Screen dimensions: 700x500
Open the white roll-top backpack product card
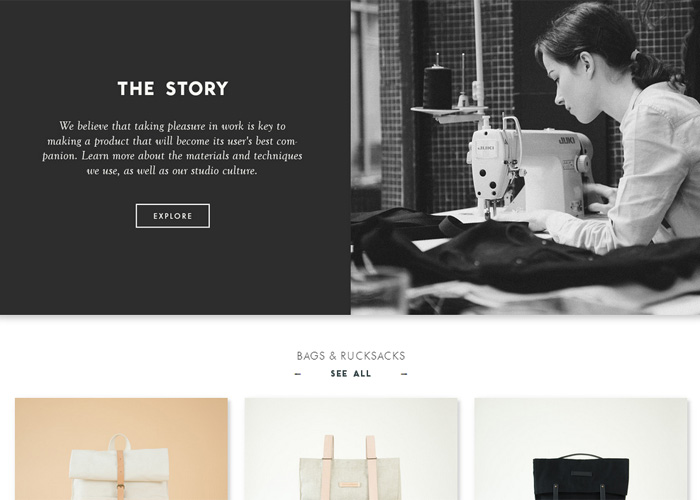(121, 449)
